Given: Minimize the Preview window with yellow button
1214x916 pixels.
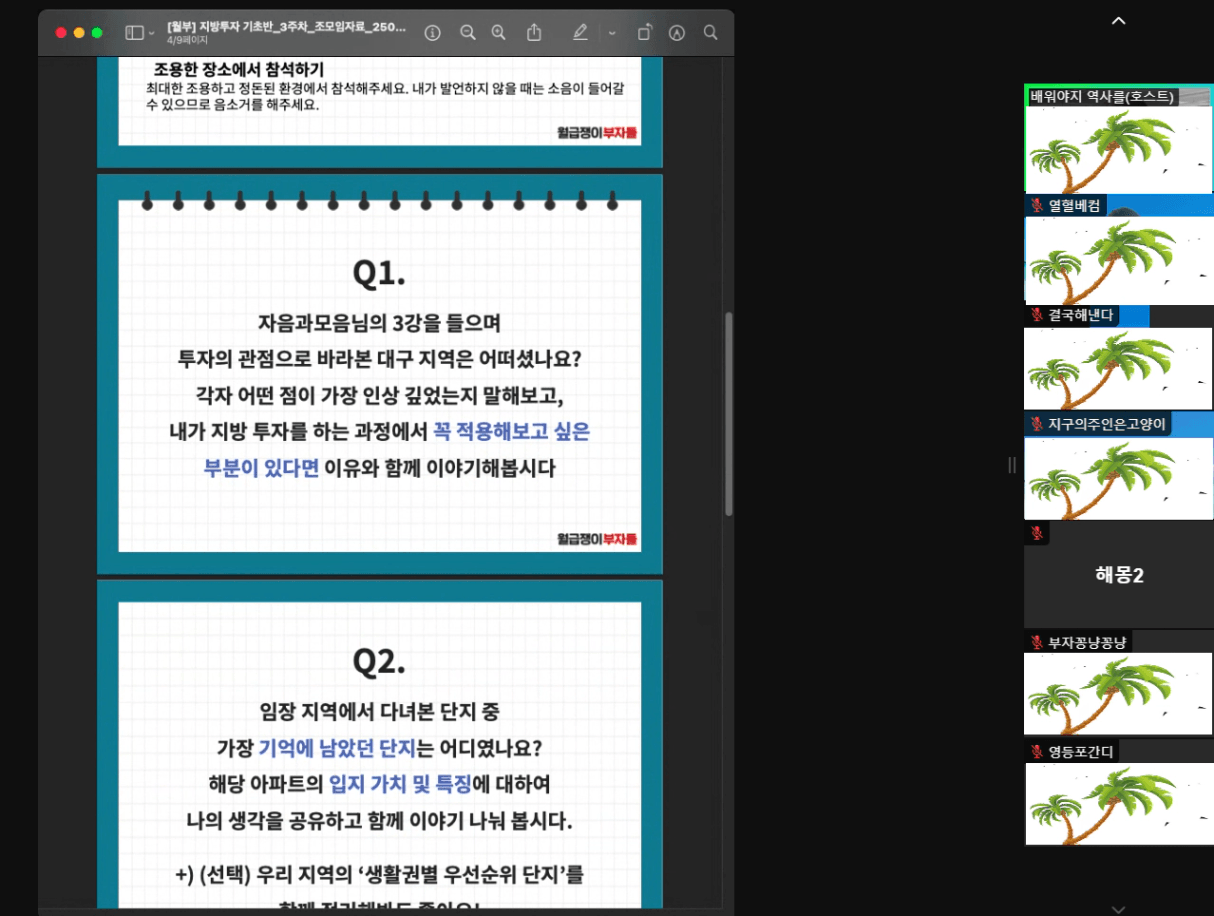Looking at the screenshot, I should click(79, 33).
